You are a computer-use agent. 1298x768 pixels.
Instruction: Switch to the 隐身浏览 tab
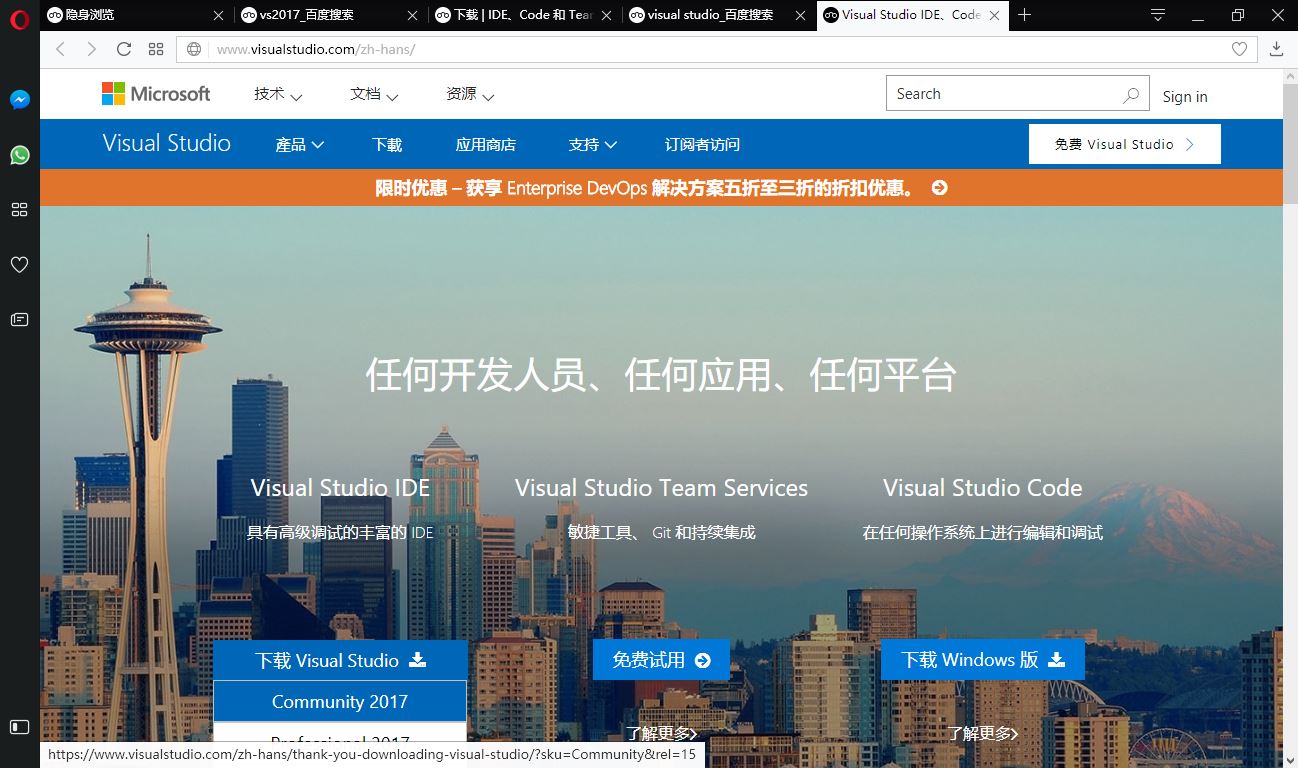[136, 15]
